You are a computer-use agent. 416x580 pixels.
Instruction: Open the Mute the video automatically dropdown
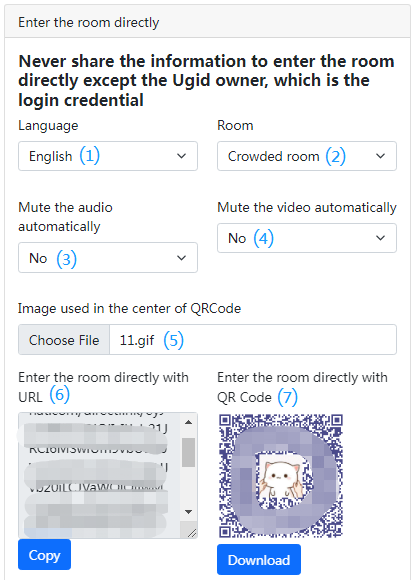tap(307, 238)
